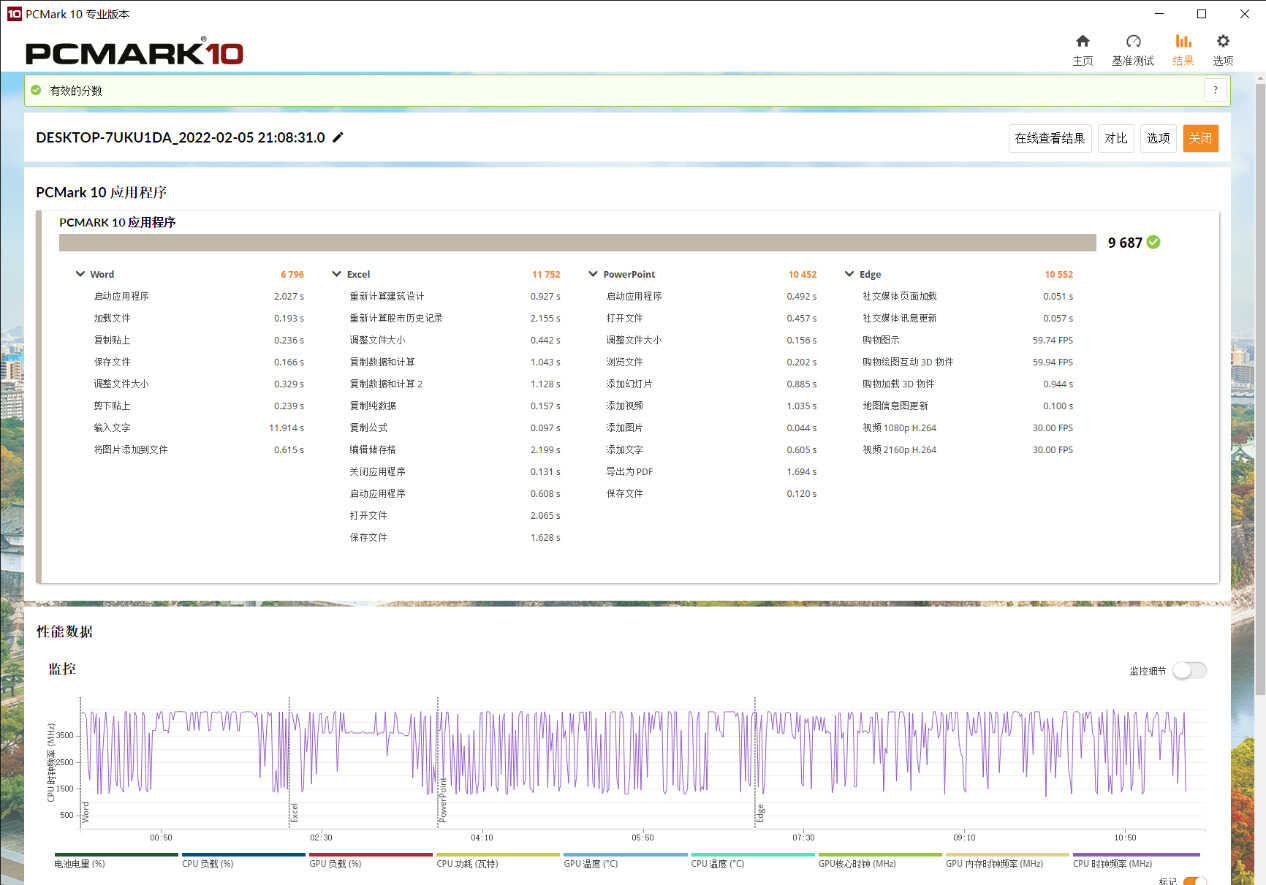Click Word's 将图片添加到文件 row label
Screen dimensions: 1266x885
click(131, 450)
